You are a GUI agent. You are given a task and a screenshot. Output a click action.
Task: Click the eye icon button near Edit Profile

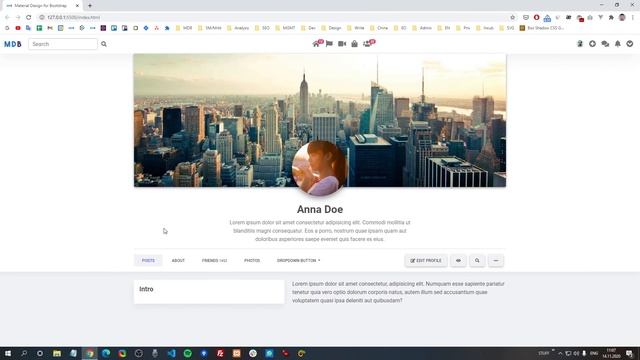(x=458, y=260)
